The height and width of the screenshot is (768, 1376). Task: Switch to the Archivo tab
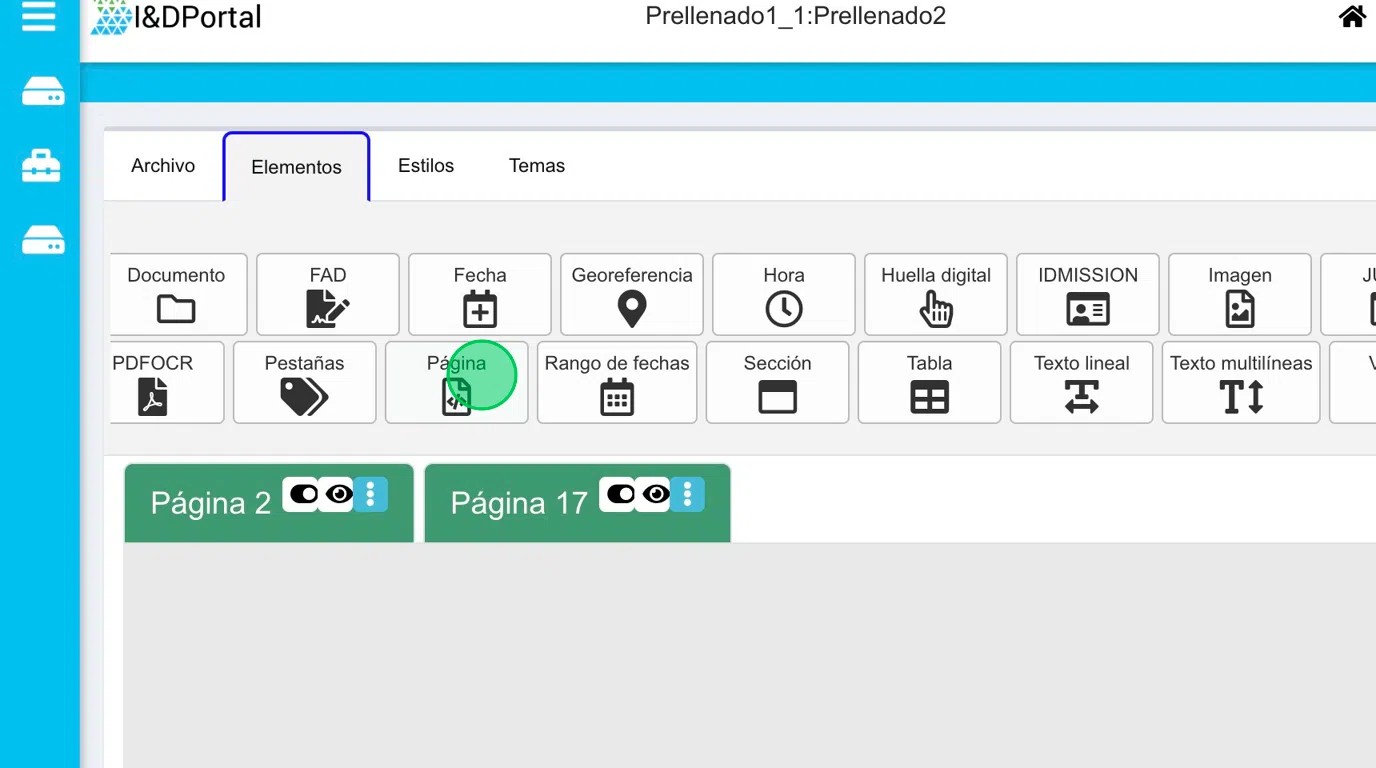tap(163, 166)
